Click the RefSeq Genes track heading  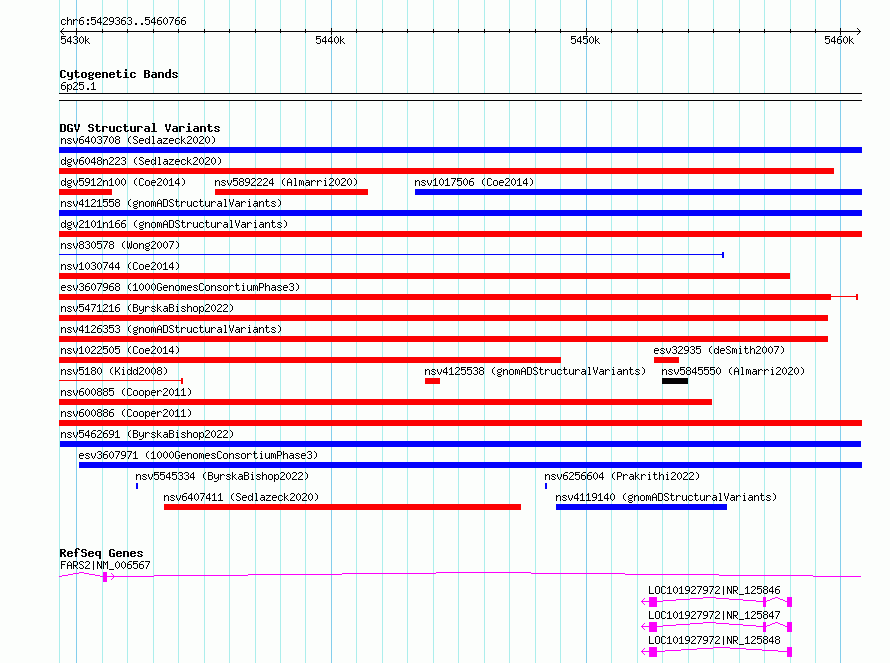tap(101, 553)
